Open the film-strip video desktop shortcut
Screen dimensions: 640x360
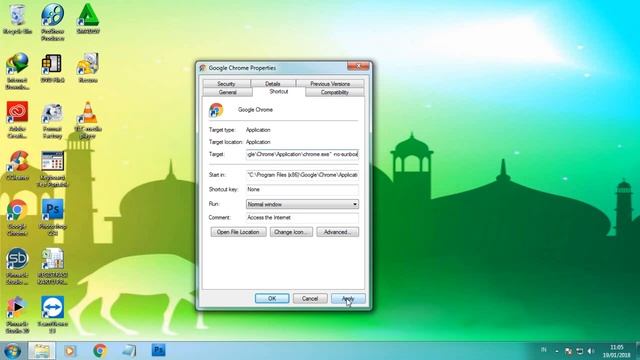pos(52,68)
